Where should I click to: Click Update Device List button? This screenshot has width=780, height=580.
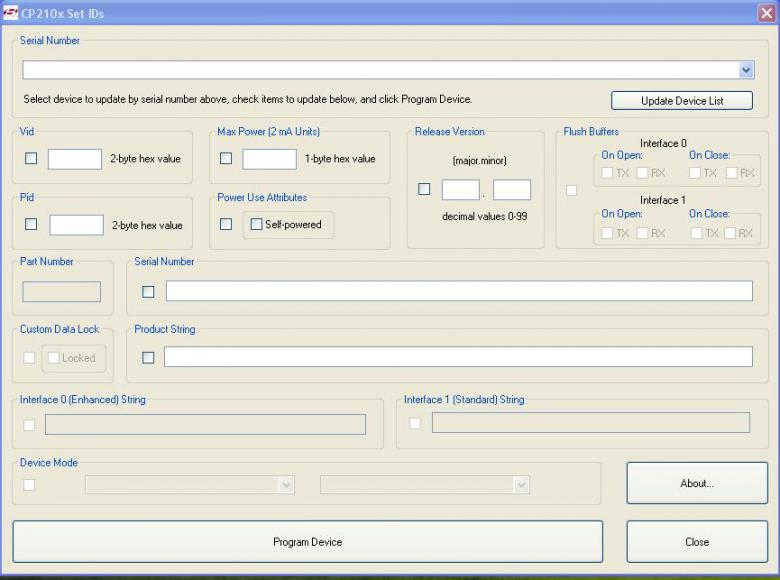tap(682, 100)
